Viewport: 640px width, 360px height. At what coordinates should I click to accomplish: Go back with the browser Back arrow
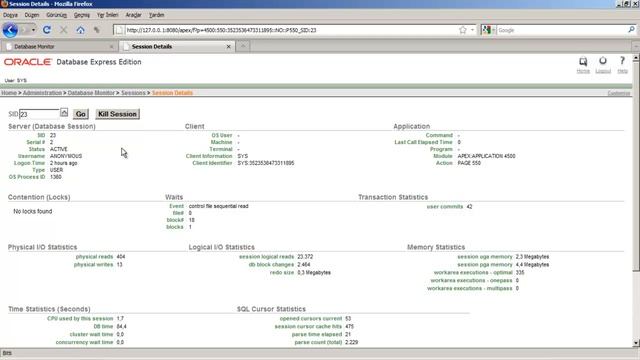tap(10, 30)
